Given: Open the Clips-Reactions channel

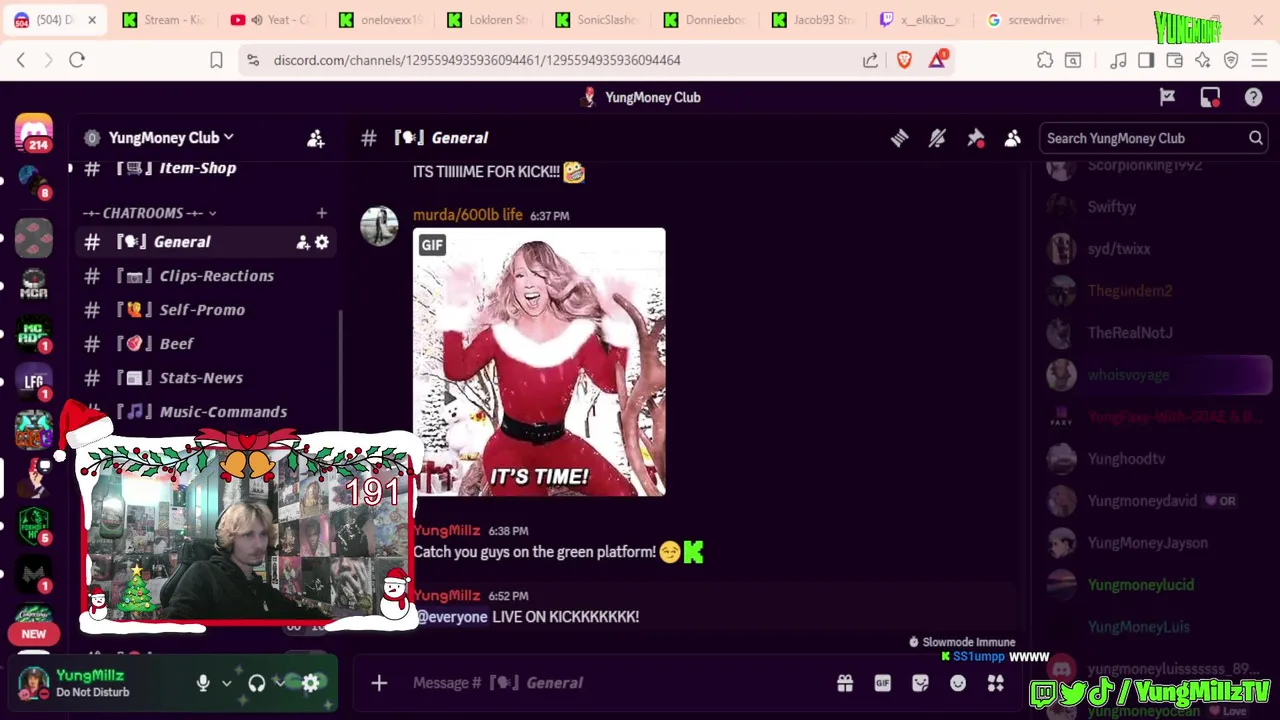Looking at the screenshot, I should 208,276.
